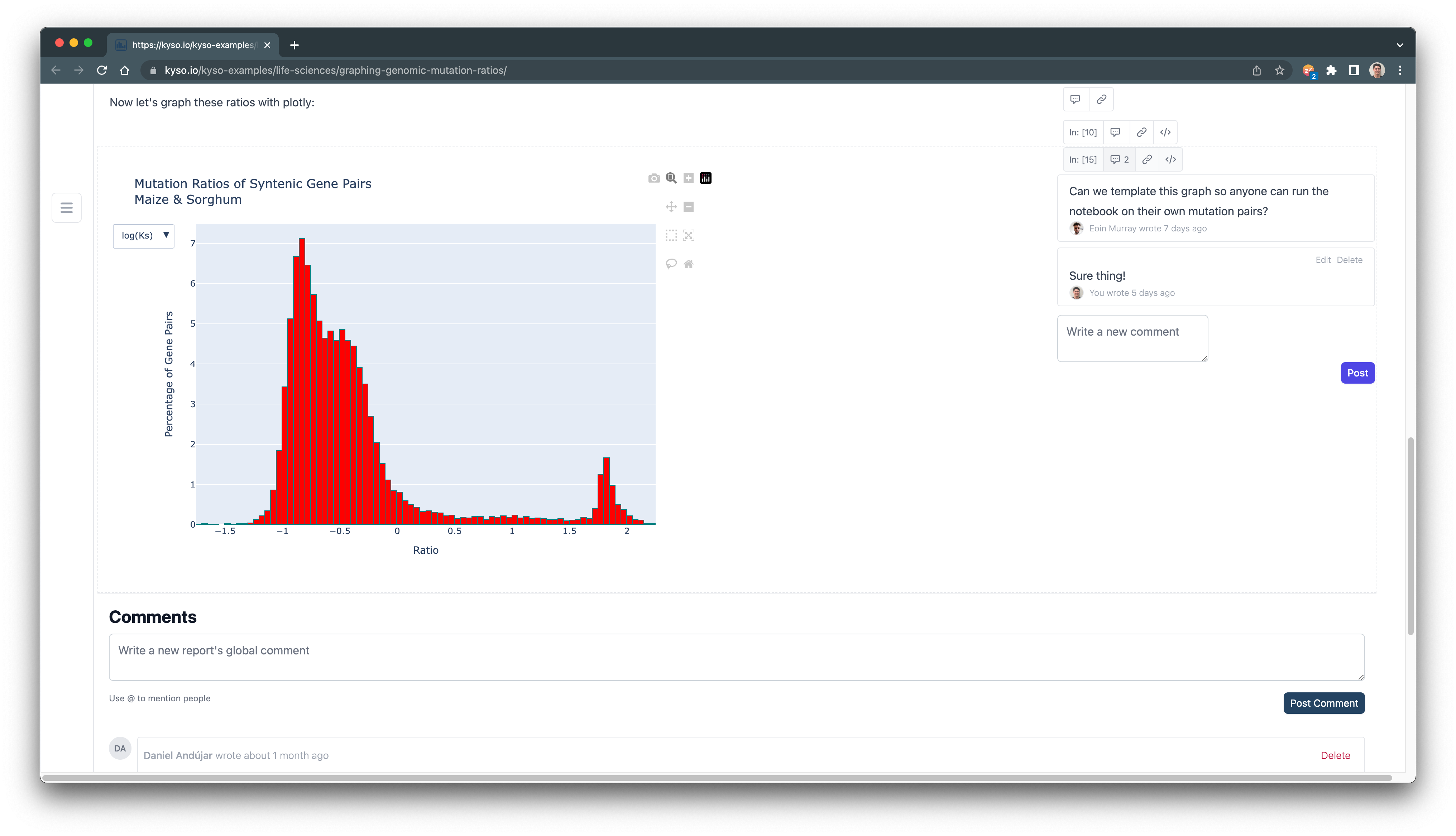1456x836 pixels.
Task: Click Edit on the 'Sure thing!' comment
Action: [1323, 260]
